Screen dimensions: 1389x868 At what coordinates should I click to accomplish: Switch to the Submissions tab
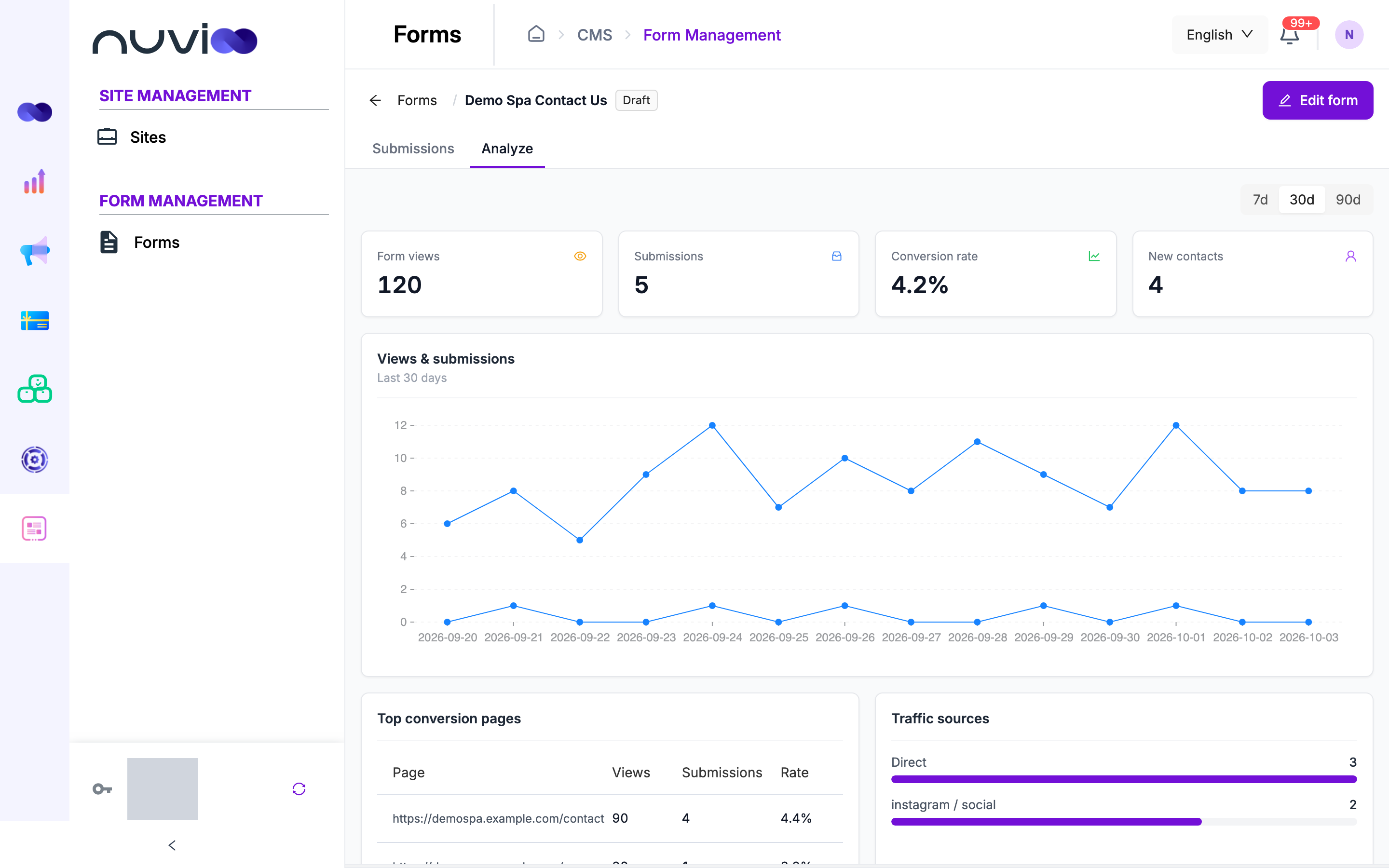[413, 149]
